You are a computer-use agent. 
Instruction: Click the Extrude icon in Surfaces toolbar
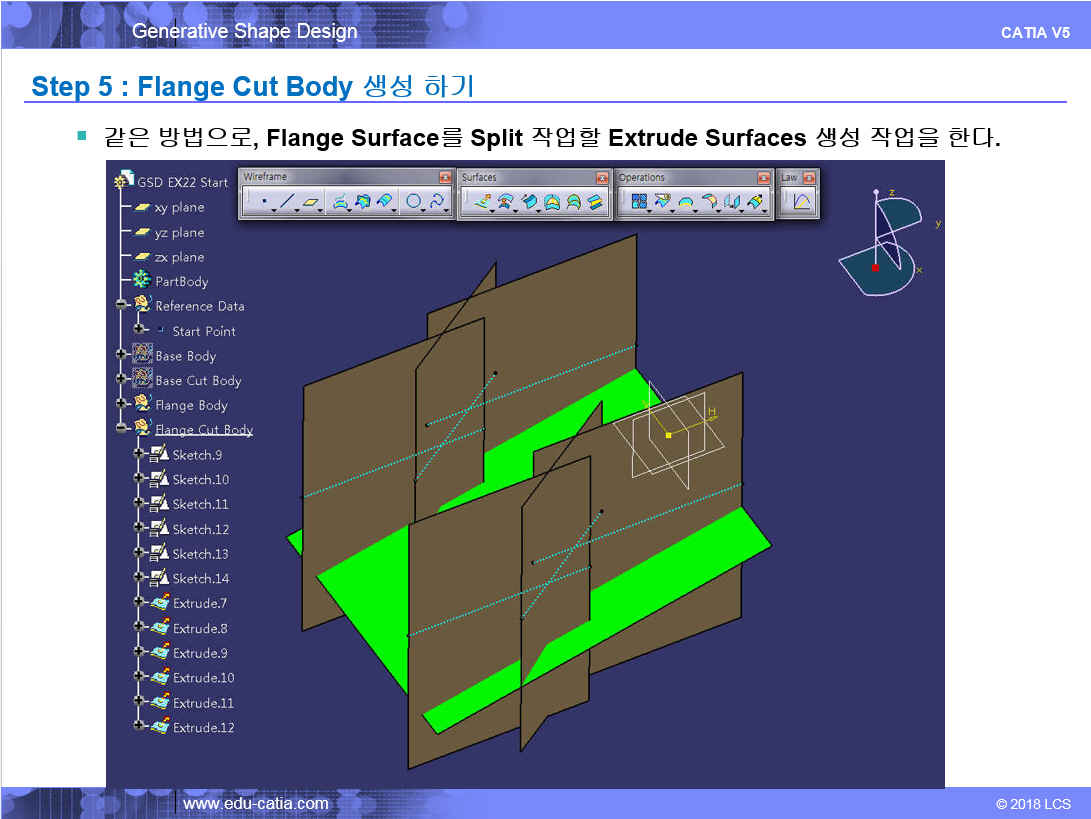[482, 202]
